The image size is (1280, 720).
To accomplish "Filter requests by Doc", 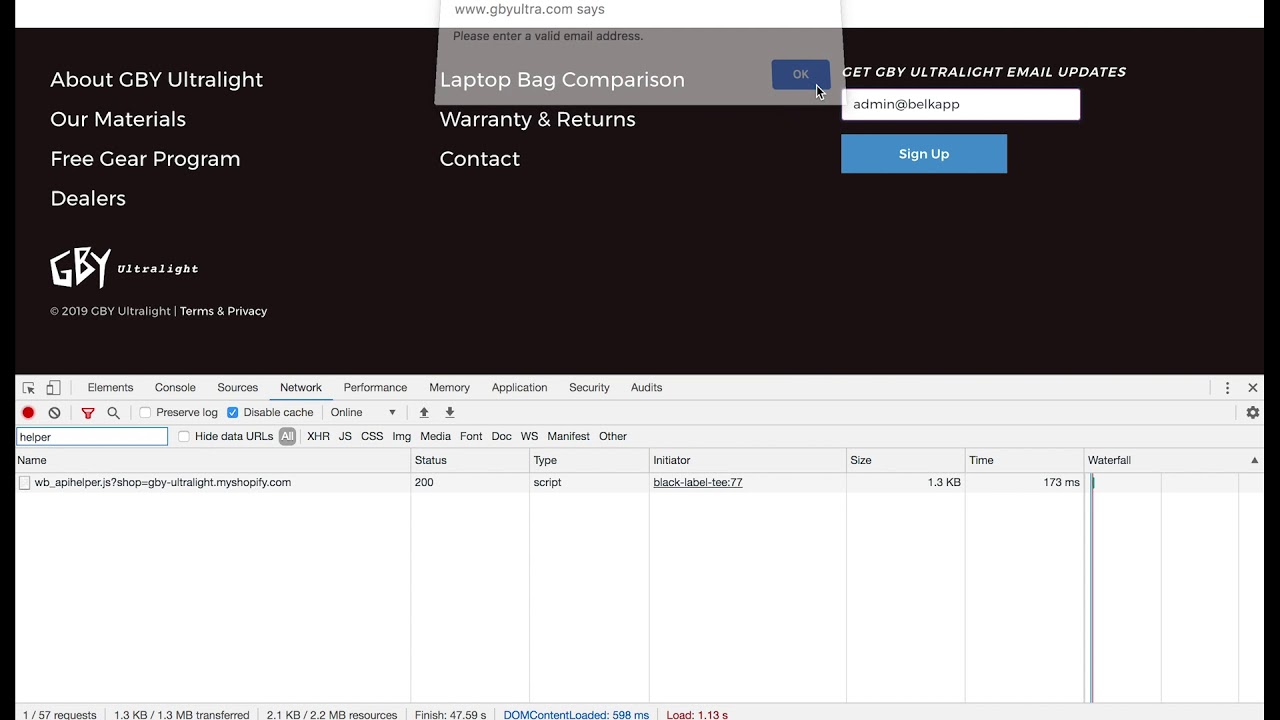I will (501, 436).
